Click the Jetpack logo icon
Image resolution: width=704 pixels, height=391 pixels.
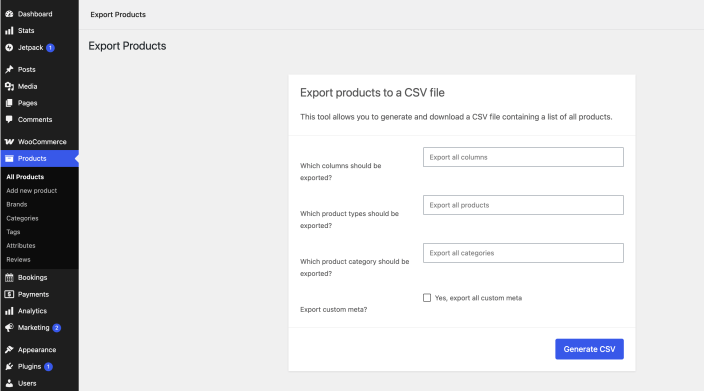pos(9,48)
